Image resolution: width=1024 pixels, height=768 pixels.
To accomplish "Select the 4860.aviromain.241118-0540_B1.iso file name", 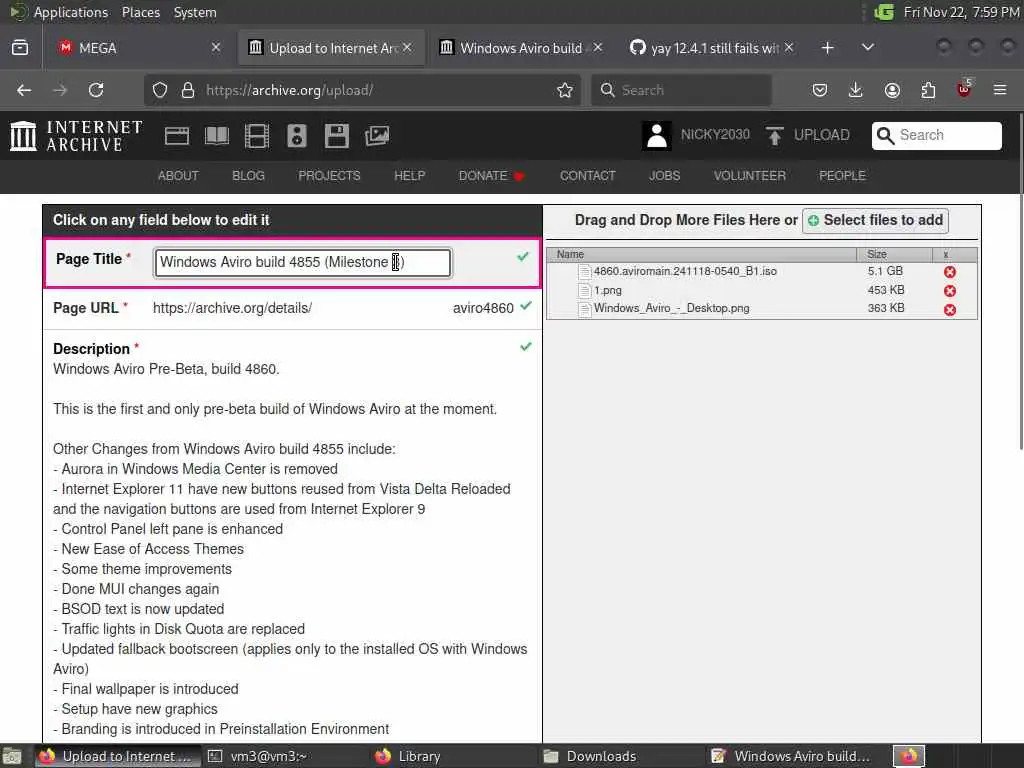I will point(685,271).
